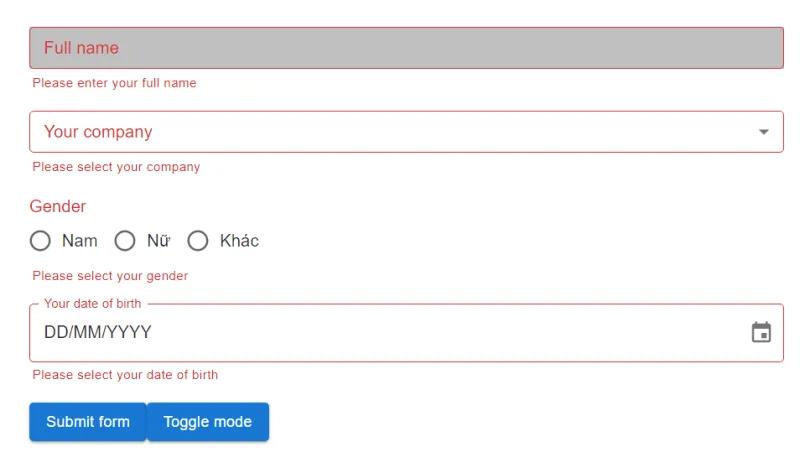Click the 'Your company' placeholder label
This screenshot has width=800, height=473.
pyautogui.click(x=98, y=132)
